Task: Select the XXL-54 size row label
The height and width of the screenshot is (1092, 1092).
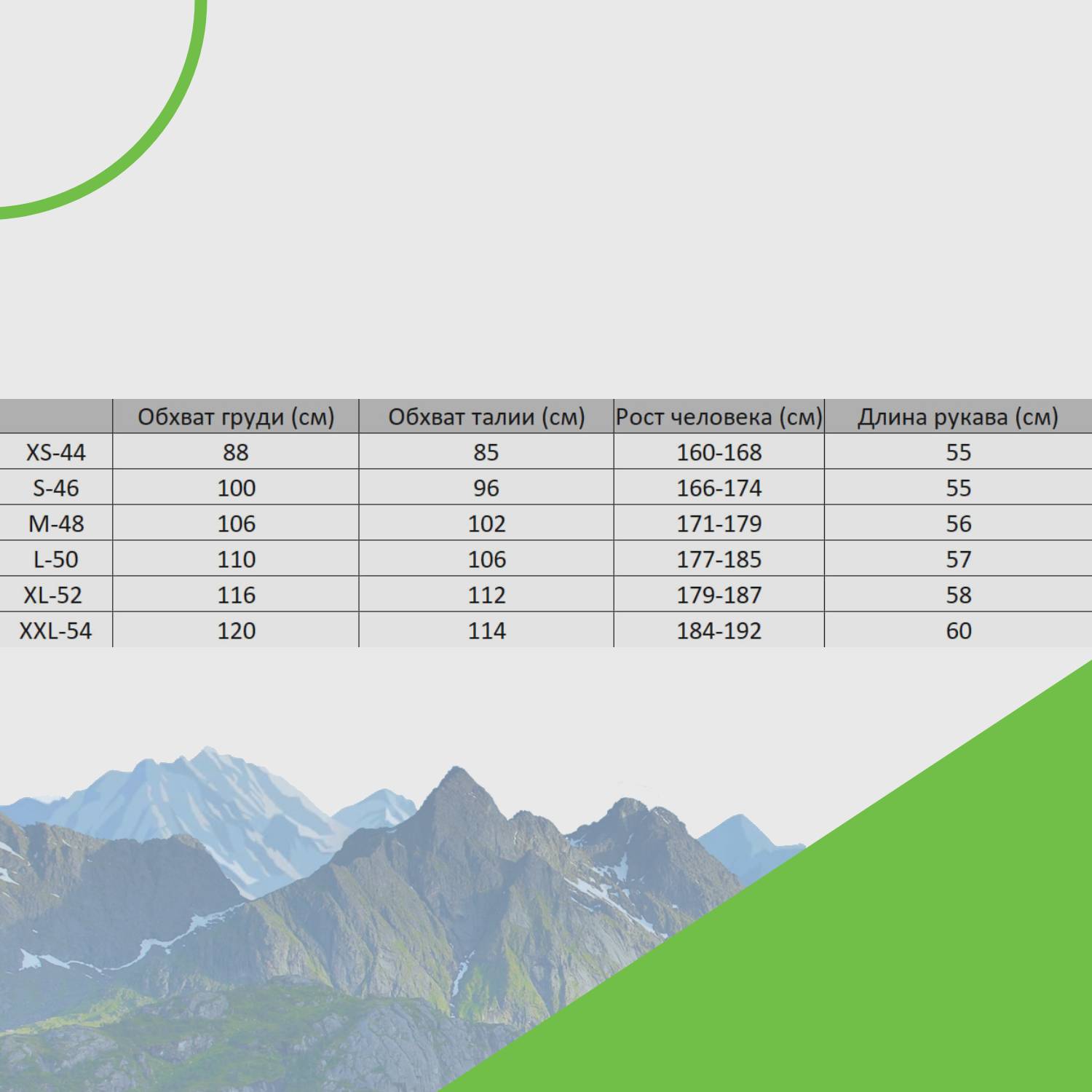Action: point(56,630)
